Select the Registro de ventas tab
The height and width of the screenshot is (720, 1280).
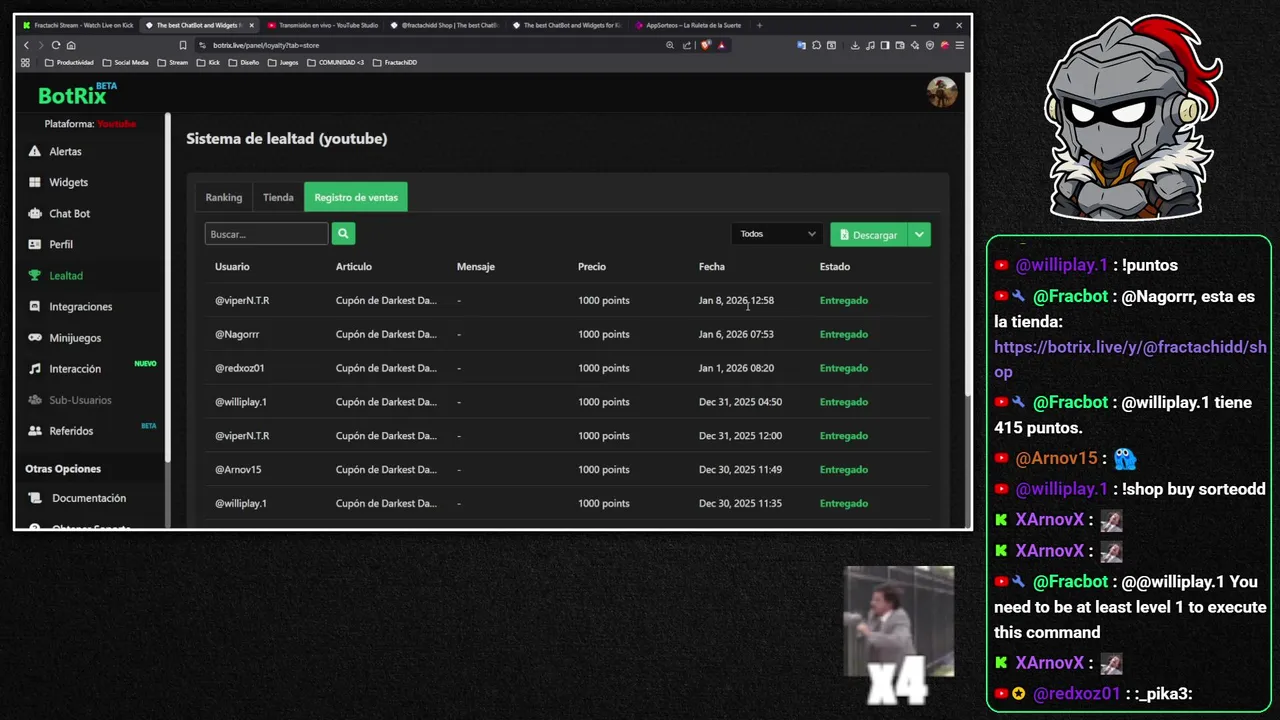[356, 197]
